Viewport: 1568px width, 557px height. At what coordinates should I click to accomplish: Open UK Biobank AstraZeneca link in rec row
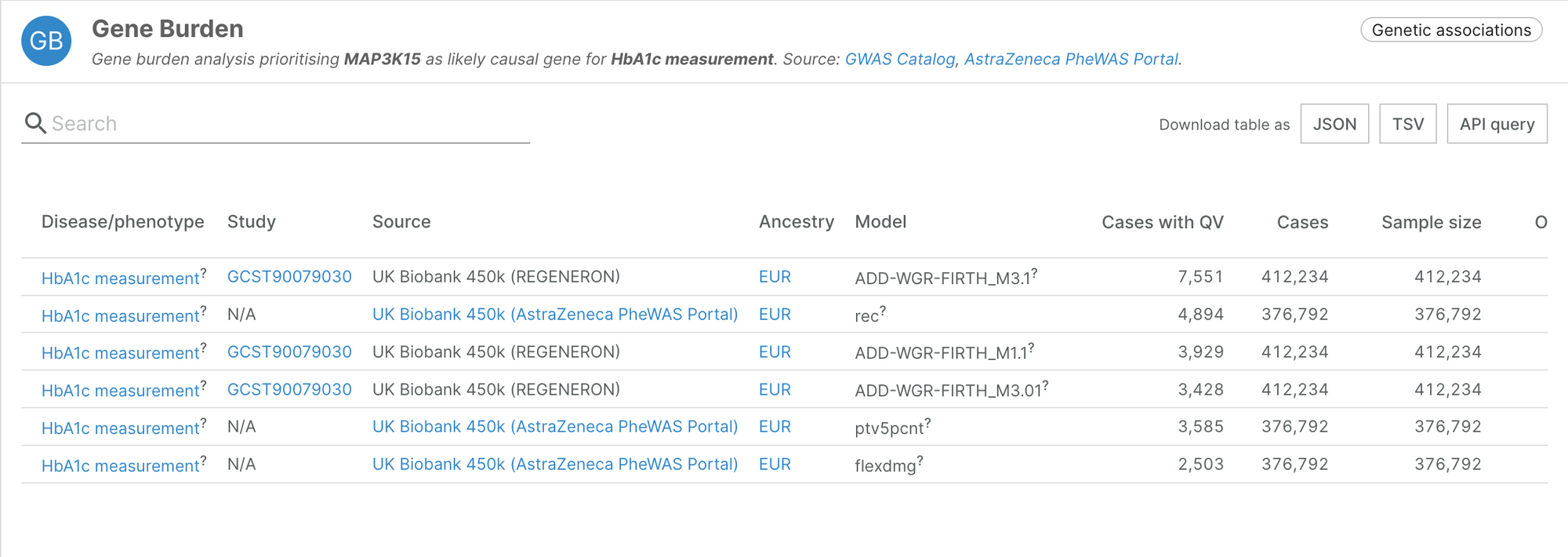[555, 315]
